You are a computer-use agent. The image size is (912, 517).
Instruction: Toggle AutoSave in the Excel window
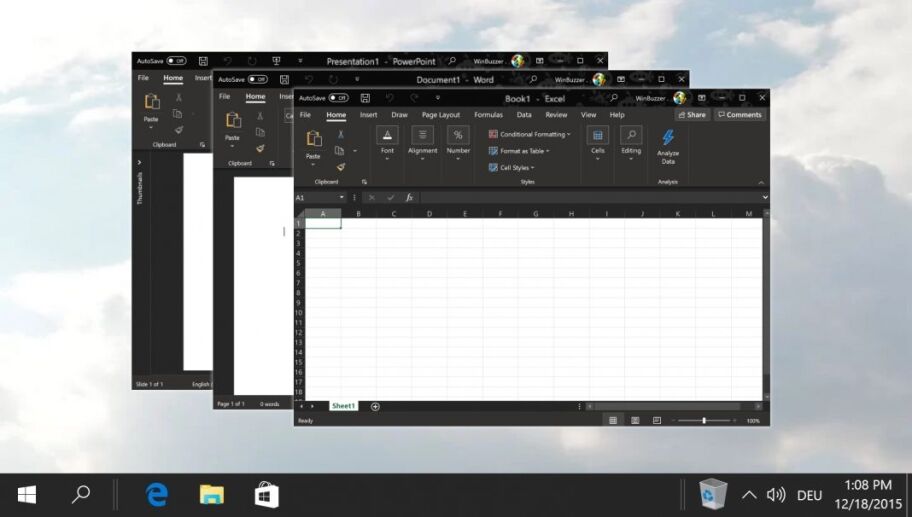tap(339, 98)
